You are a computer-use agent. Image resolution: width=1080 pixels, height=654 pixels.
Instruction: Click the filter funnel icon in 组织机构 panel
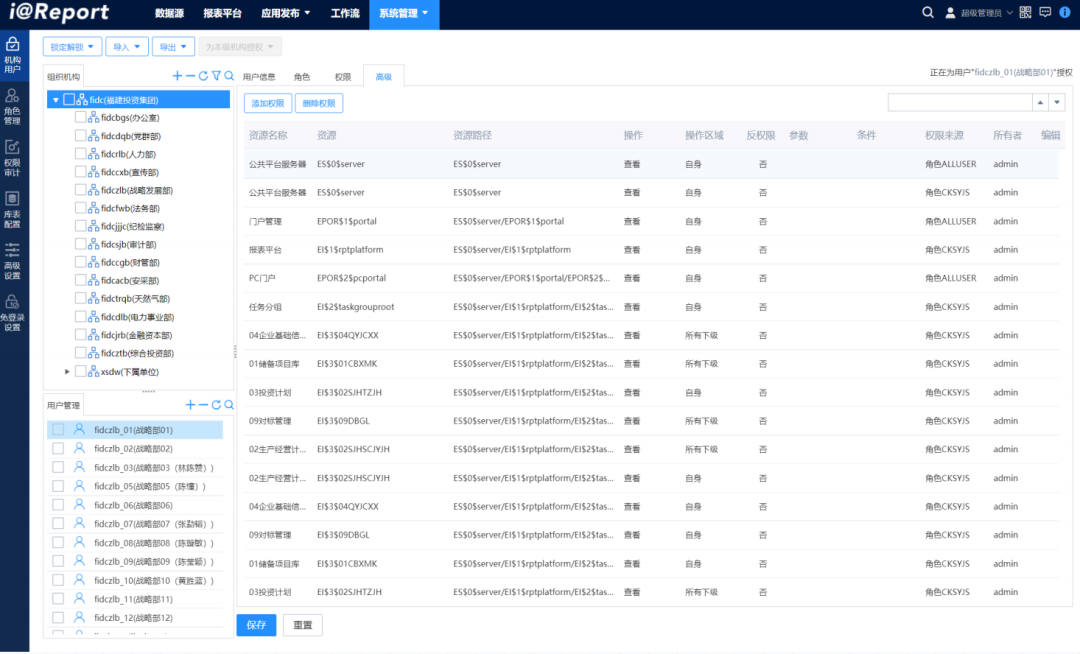click(216, 76)
